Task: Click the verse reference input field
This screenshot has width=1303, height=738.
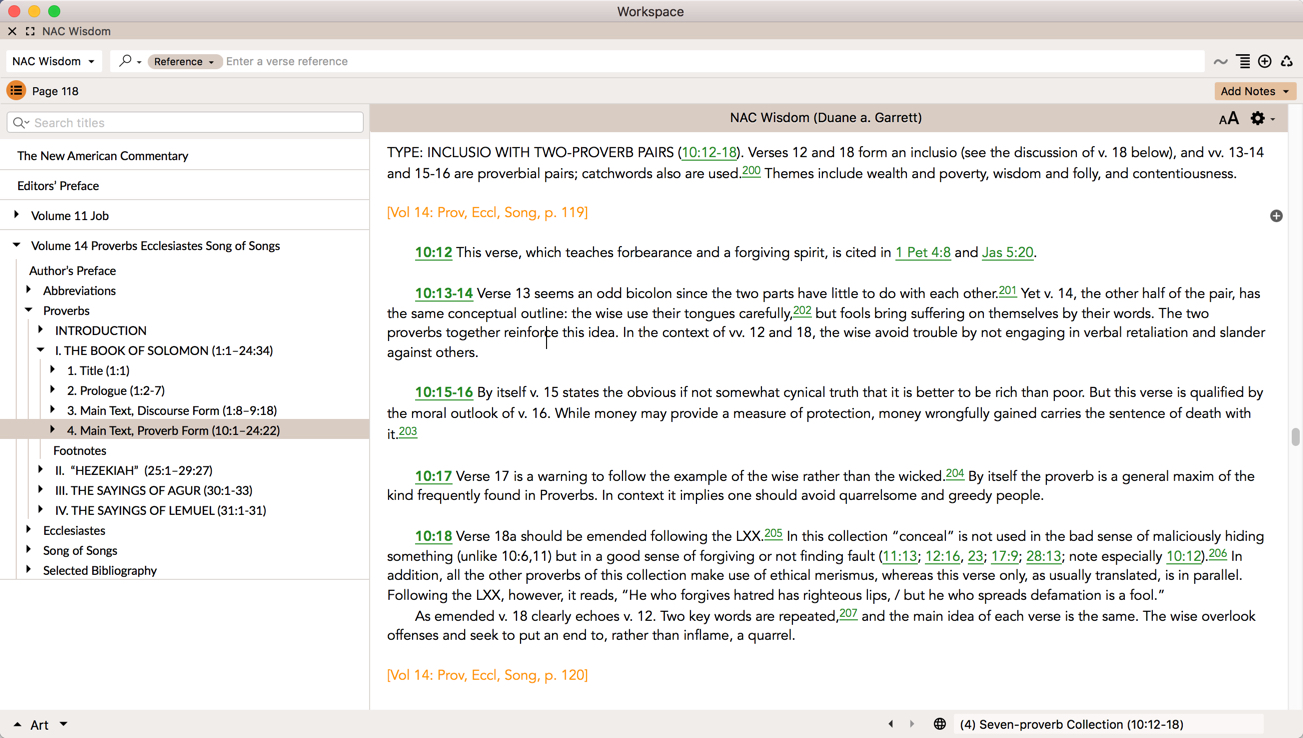Action: click(x=700, y=62)
